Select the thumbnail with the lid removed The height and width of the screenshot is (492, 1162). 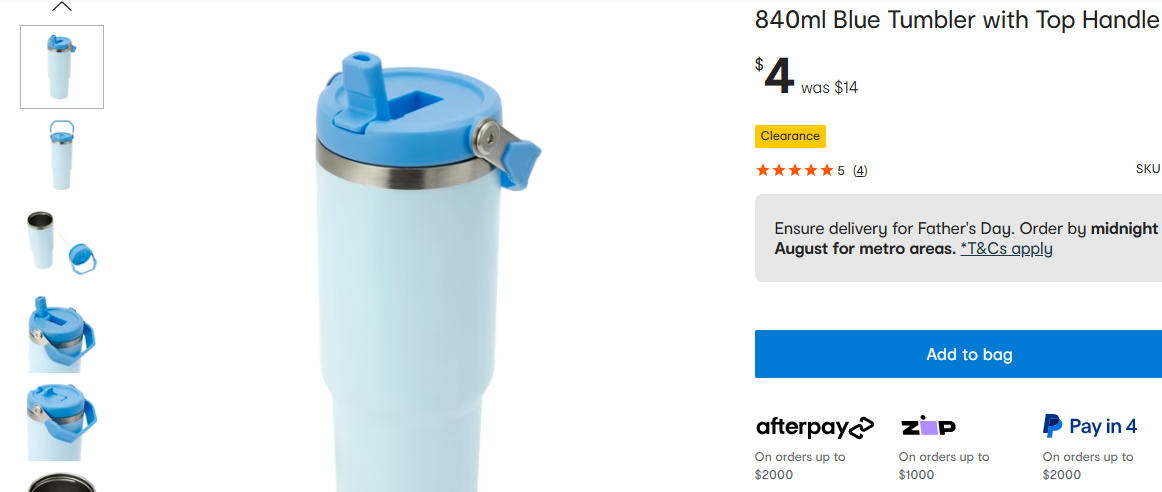[x=62, y=242]
